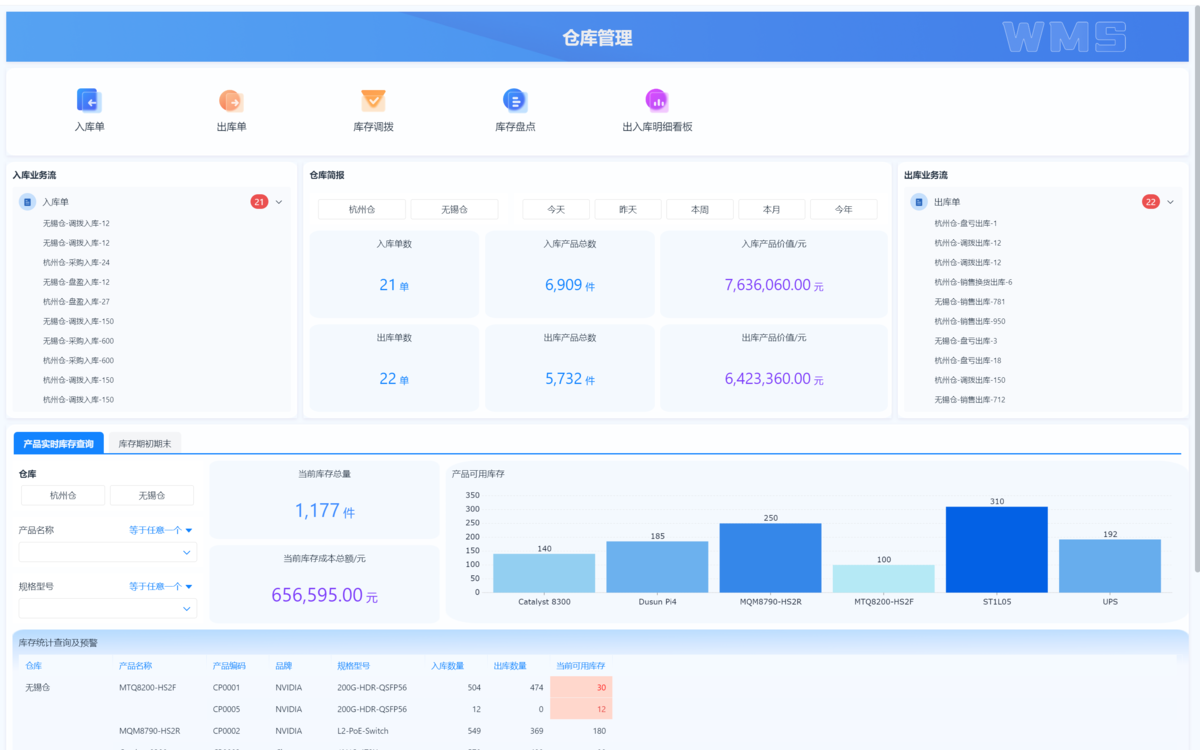
Task: Open the 规格型号 value combo box
Action: (x=108, y=608)
